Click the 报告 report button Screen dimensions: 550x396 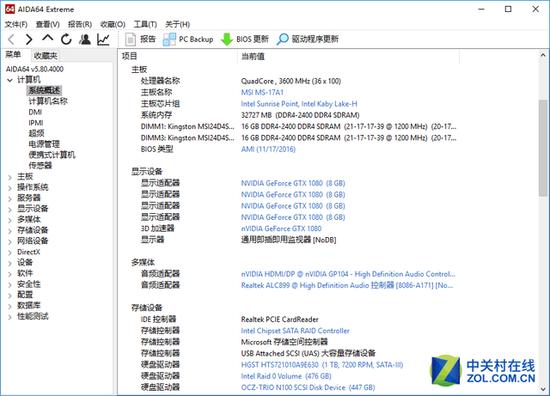click(x=140, y=39)
